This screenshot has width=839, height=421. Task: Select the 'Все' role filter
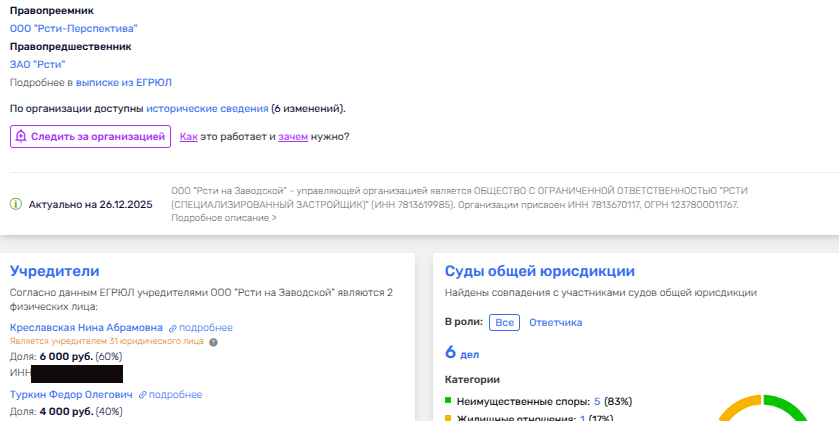[505, 323]
